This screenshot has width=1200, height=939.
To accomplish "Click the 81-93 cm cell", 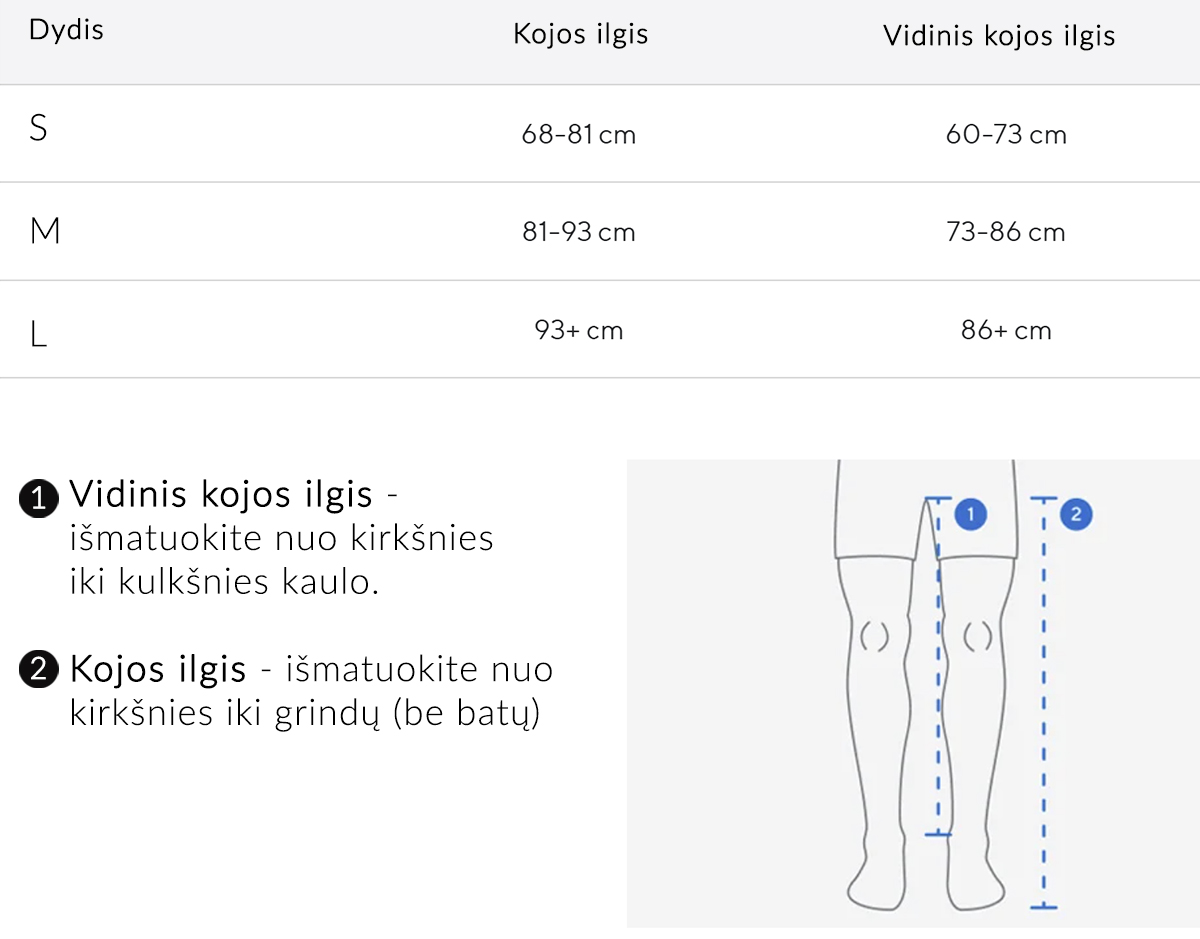I will coord(579,232).
